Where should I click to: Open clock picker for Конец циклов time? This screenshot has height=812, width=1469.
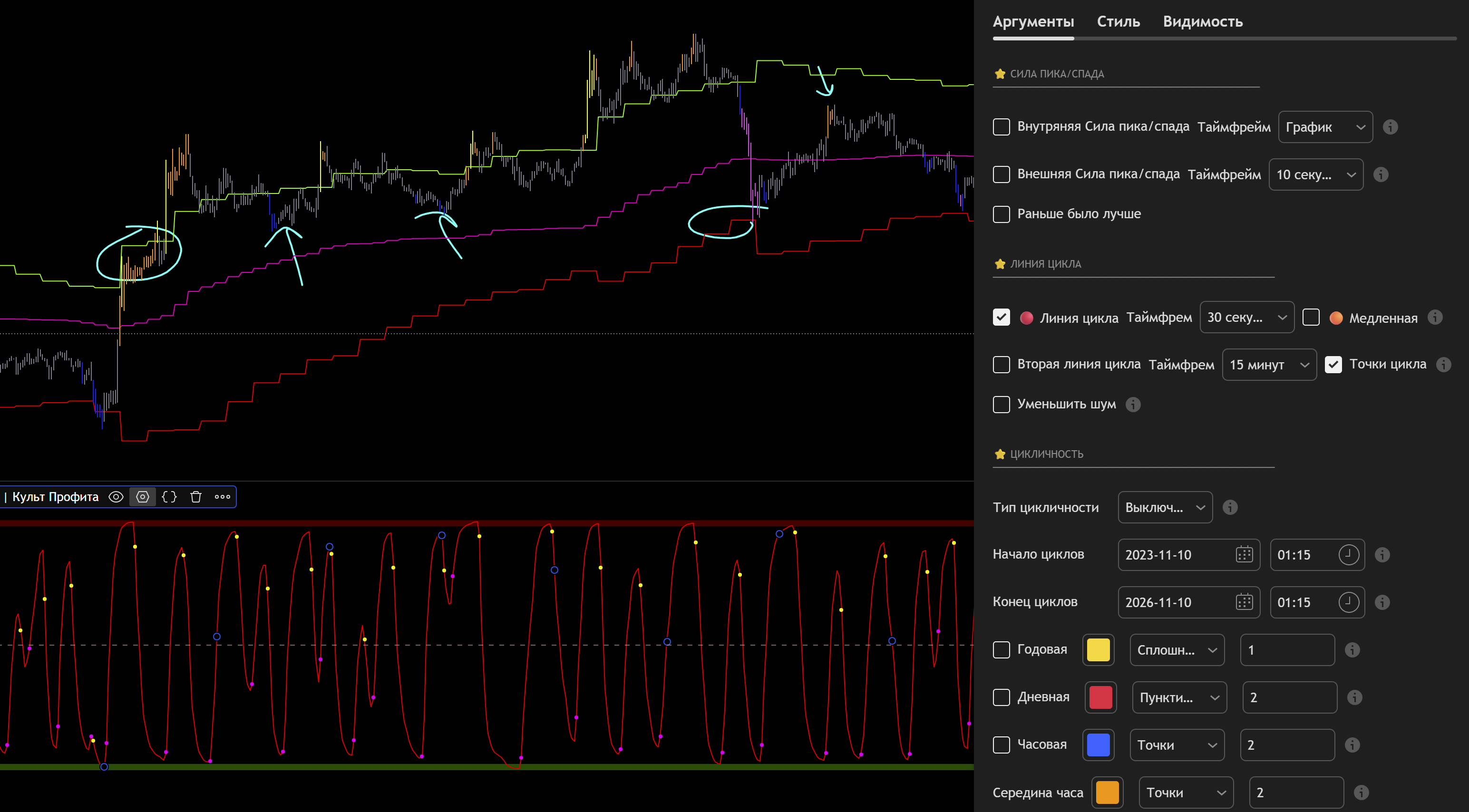pyautogui.click(x=1348, y=602)
